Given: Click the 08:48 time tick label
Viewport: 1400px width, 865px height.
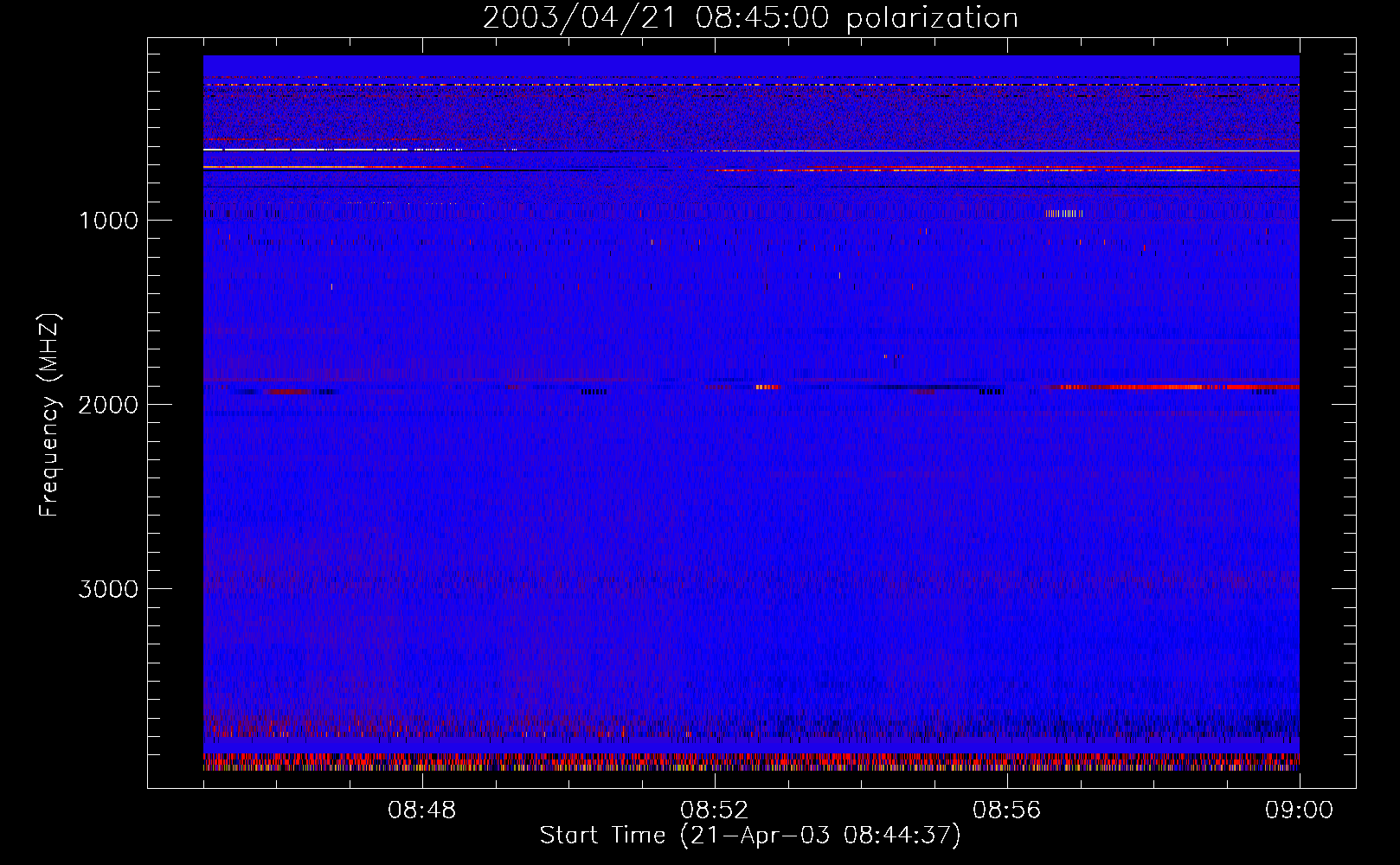Looking at the screenshot, I should point(422,811).
